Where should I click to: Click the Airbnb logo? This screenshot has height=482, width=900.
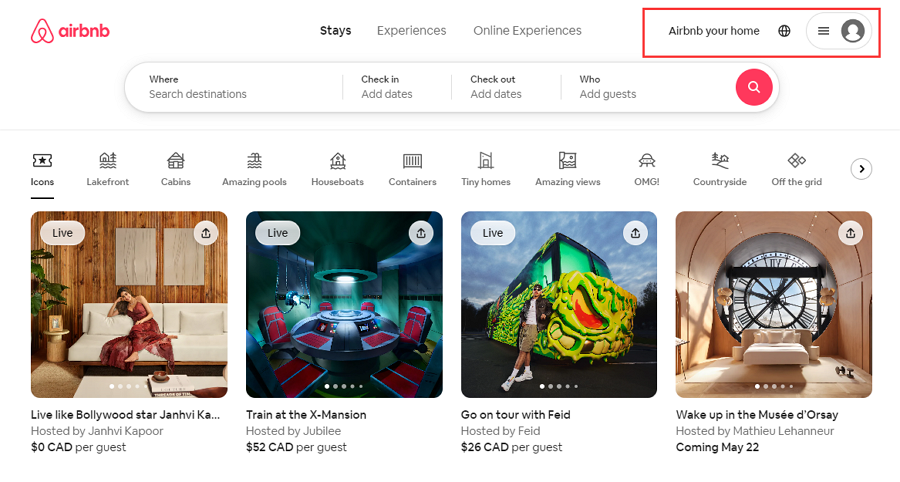tap(70, 32)
